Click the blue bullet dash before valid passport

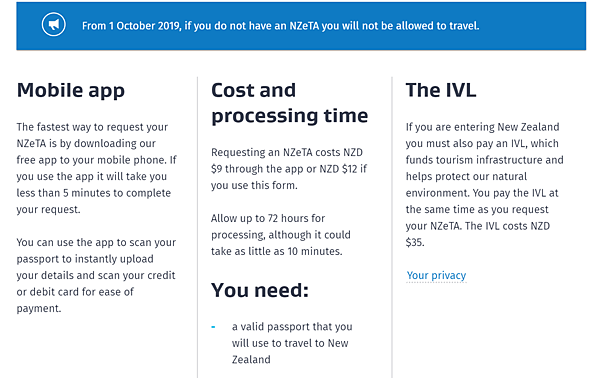click(213, 327)
